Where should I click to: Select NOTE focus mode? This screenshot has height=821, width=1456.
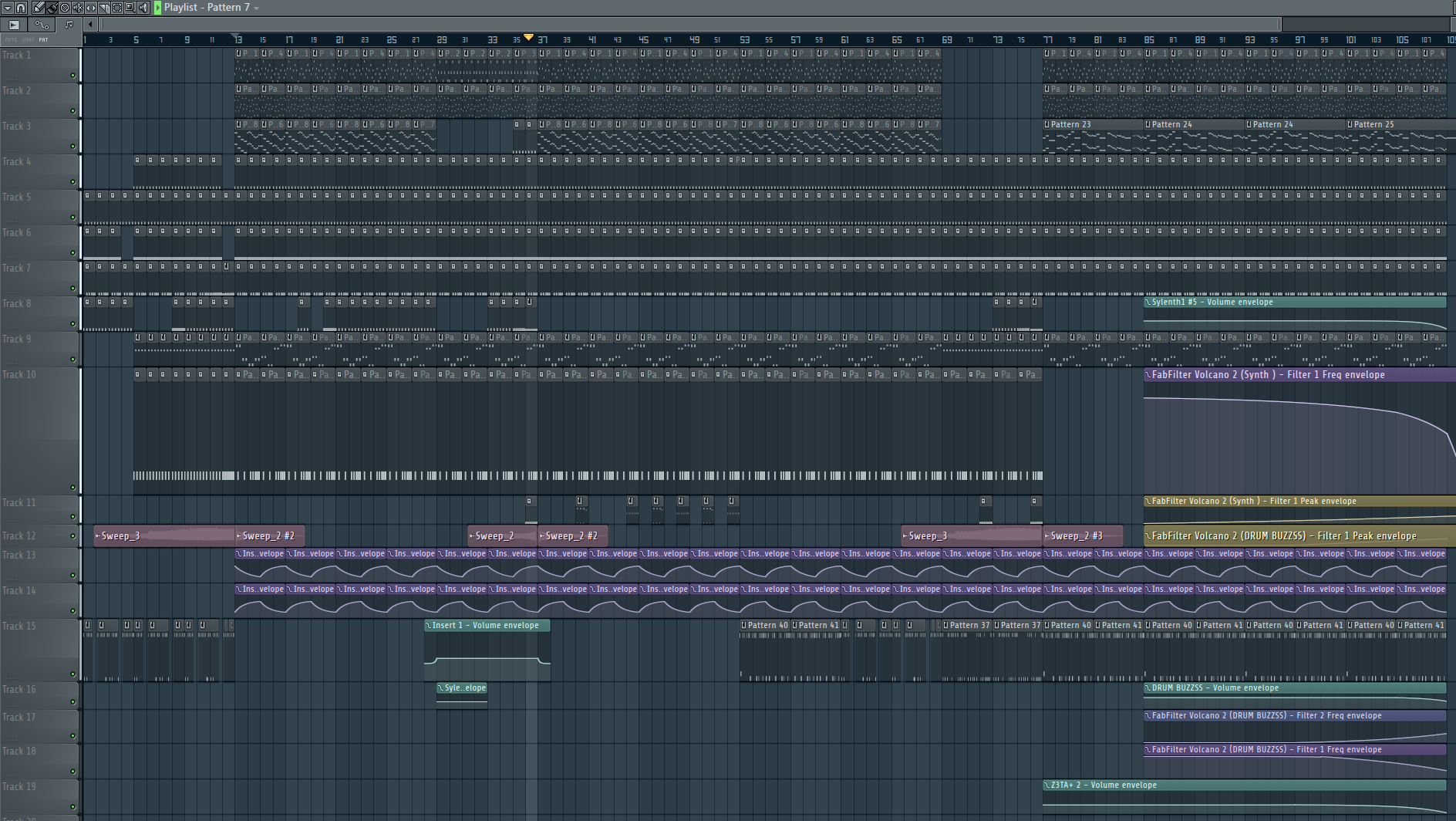(11, 39)
